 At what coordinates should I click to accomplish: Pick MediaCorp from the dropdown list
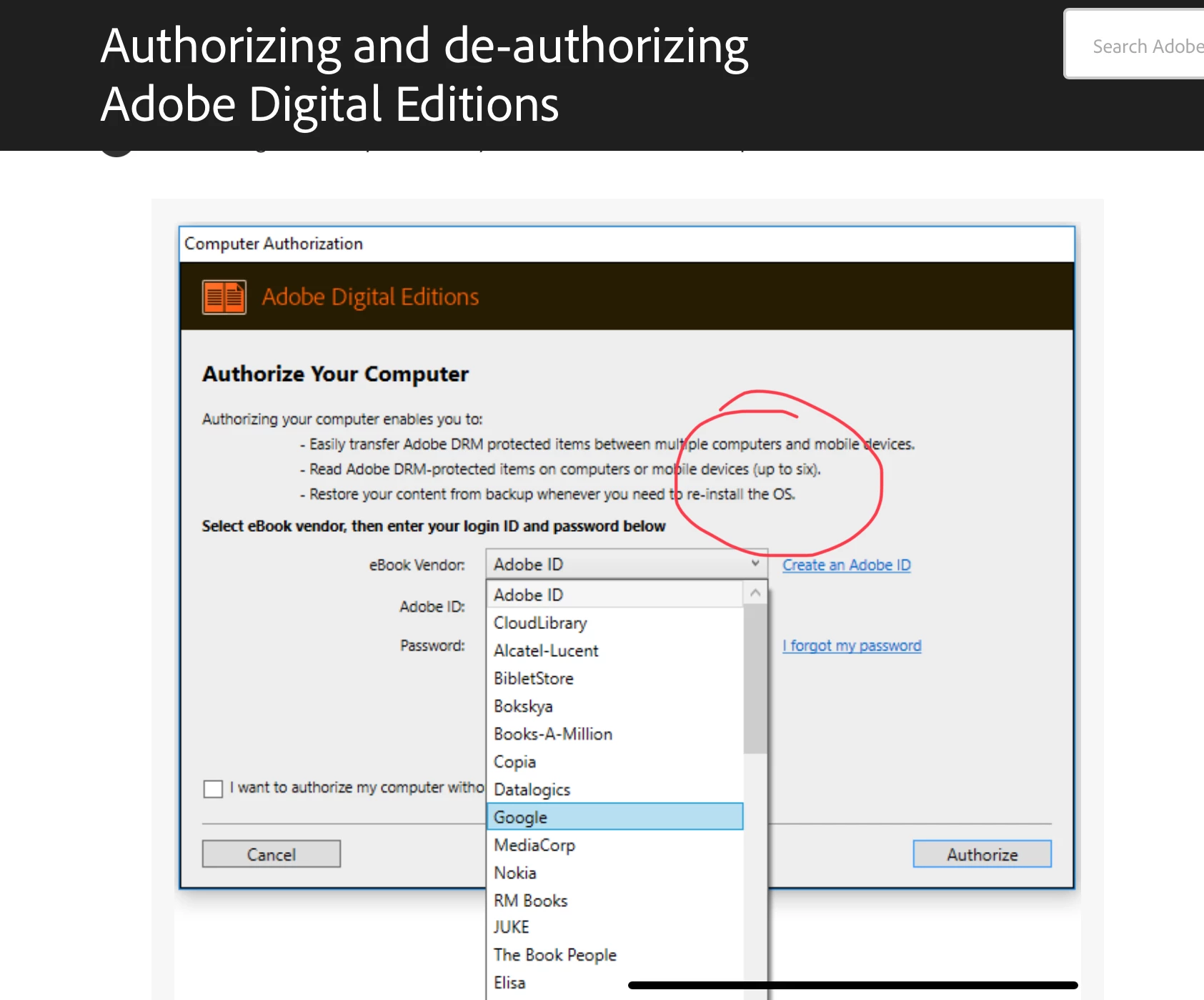click(x=615, y=845)
